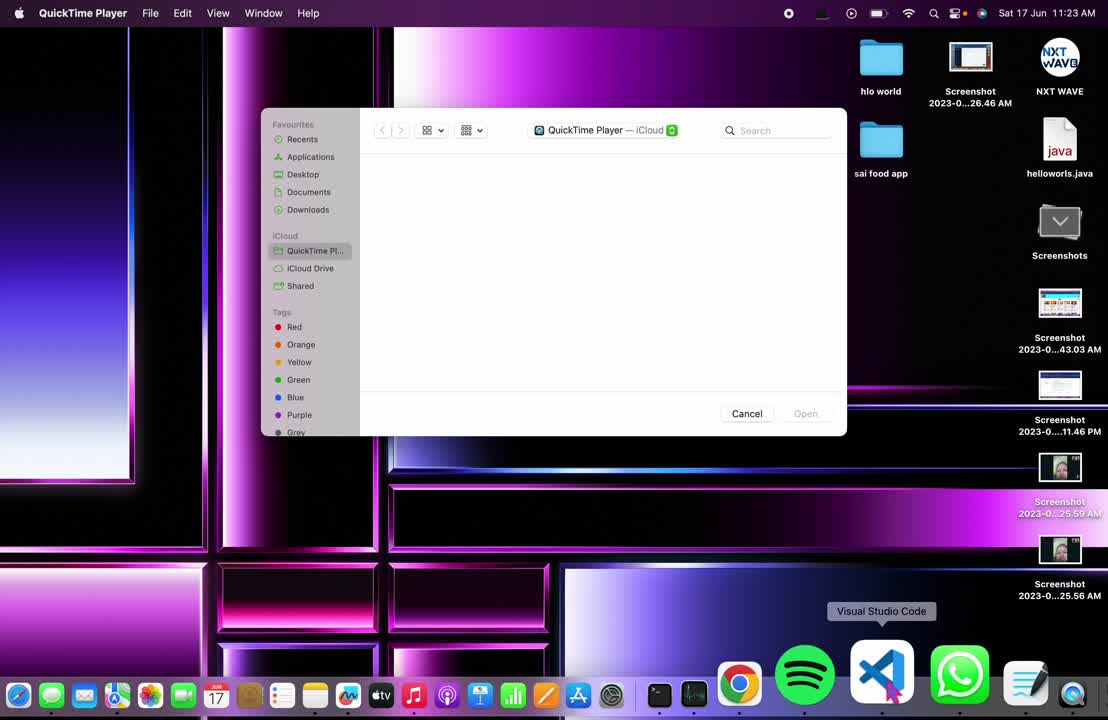The height and width of the screenshot is (720, 1108).
Task: Go back with the left chevron button
Action: (x=382, y=130)
